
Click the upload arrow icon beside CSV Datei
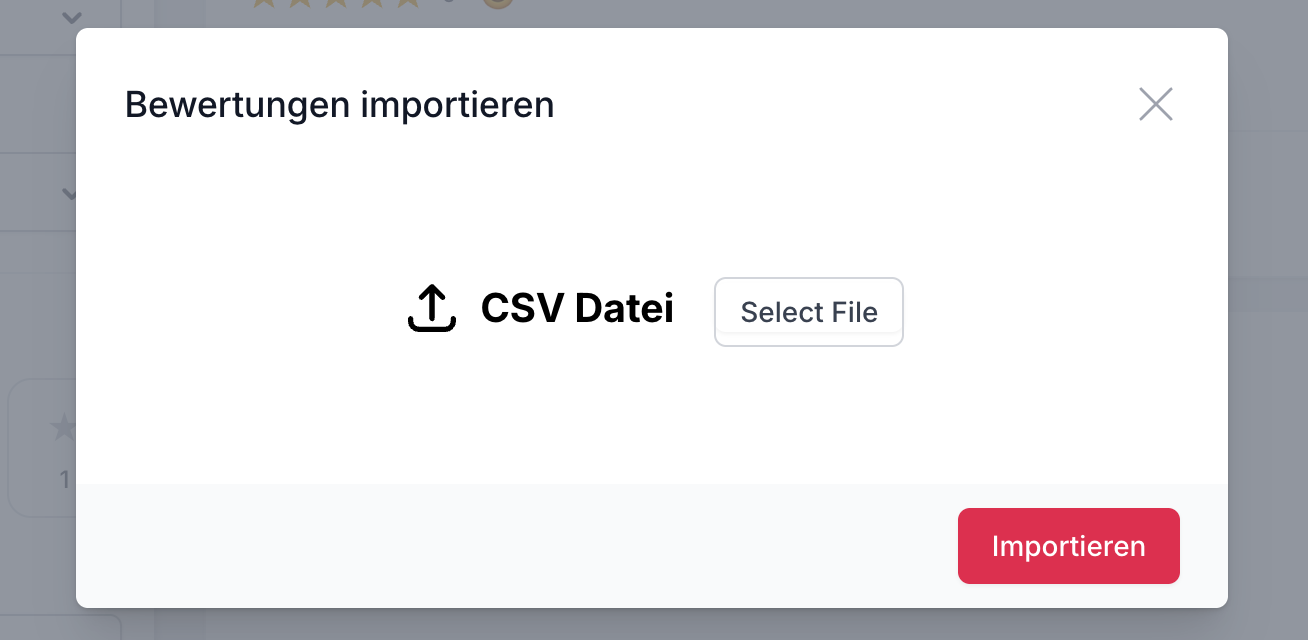432,308
